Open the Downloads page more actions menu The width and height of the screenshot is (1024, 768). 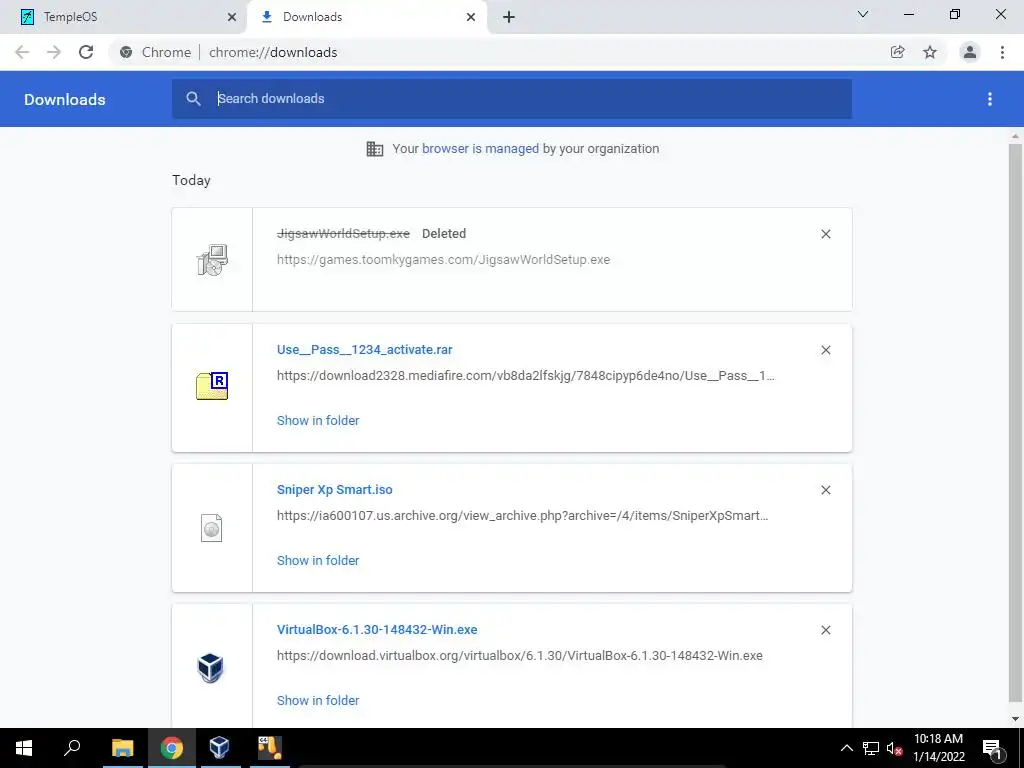(990, 99)
